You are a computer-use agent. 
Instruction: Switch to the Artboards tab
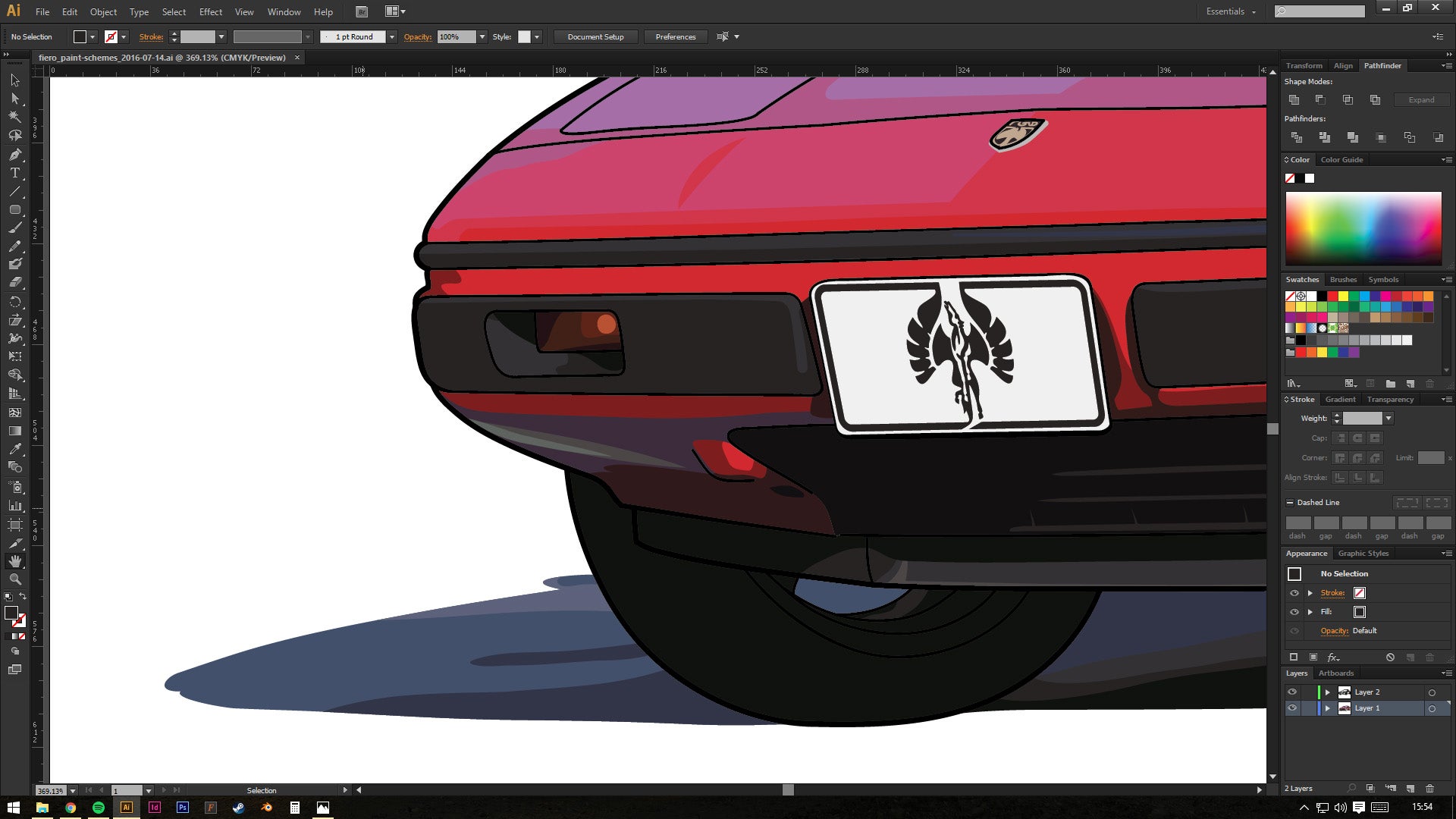tap(1336, 673)
